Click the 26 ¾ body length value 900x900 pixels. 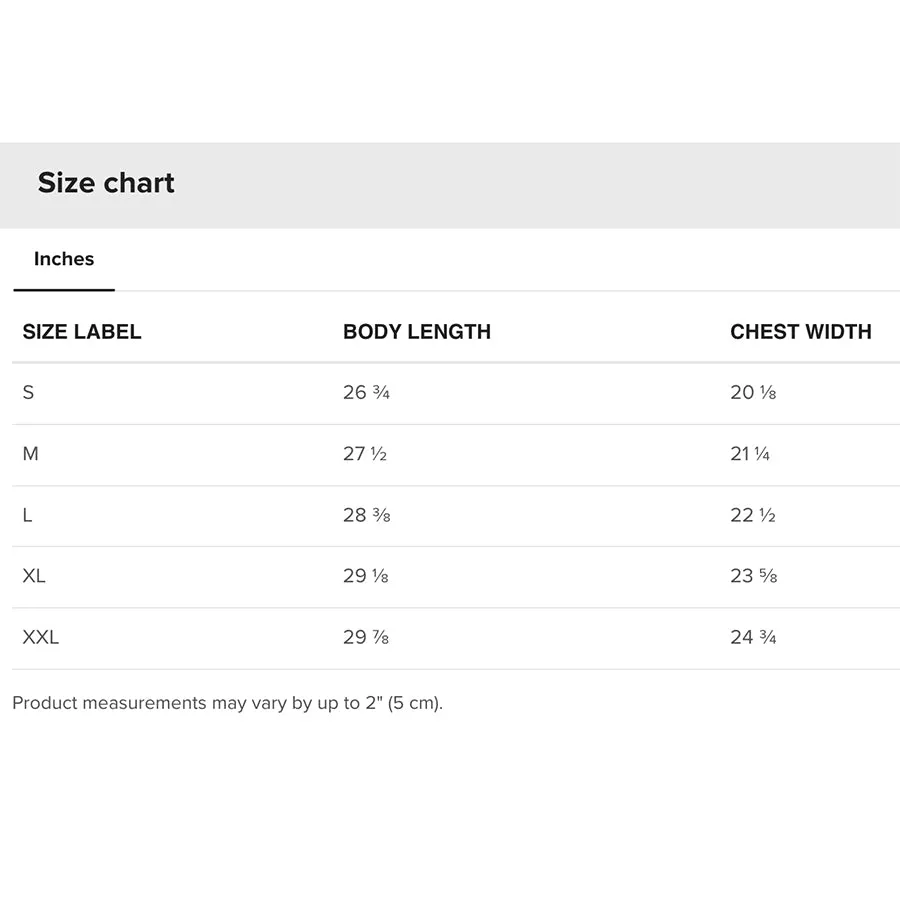[367, 393]
